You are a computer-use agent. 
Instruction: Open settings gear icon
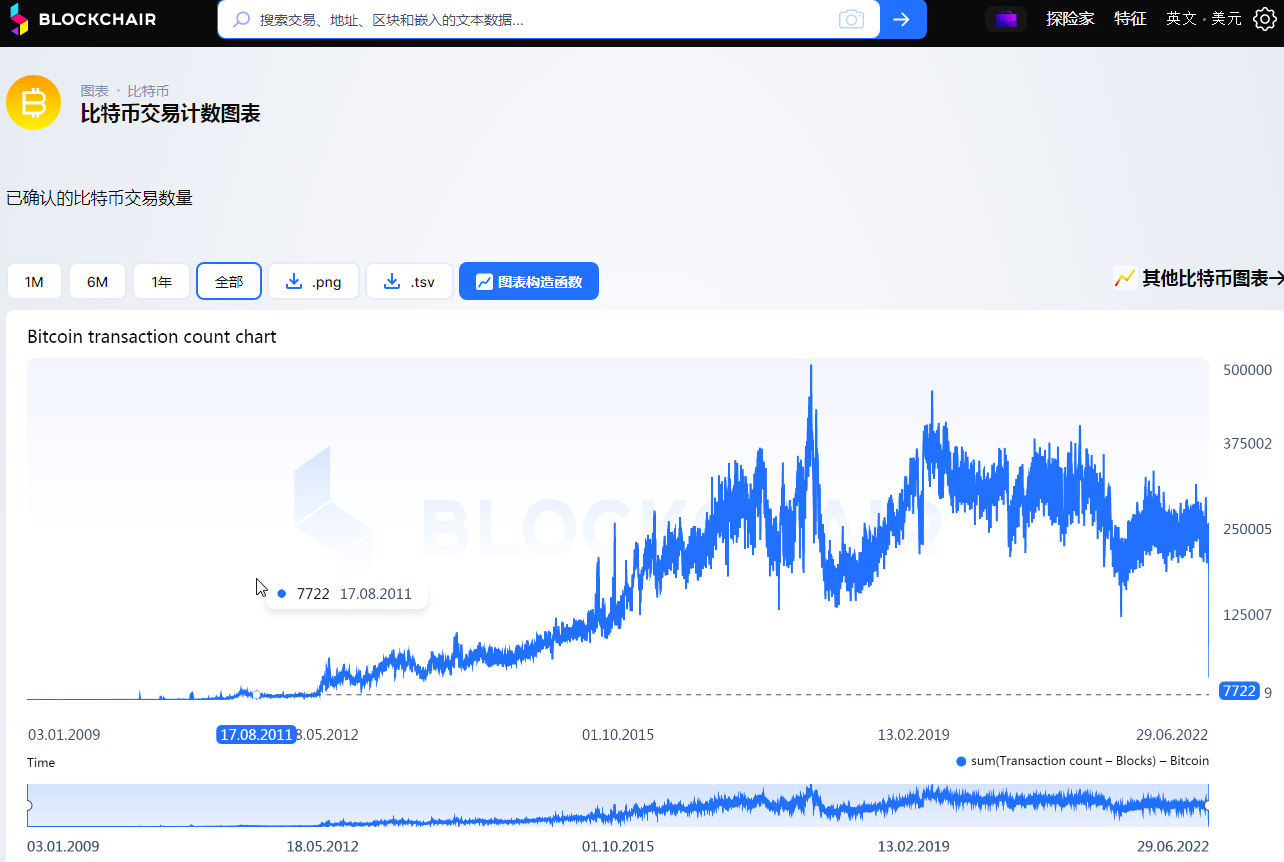[1264, 19]
